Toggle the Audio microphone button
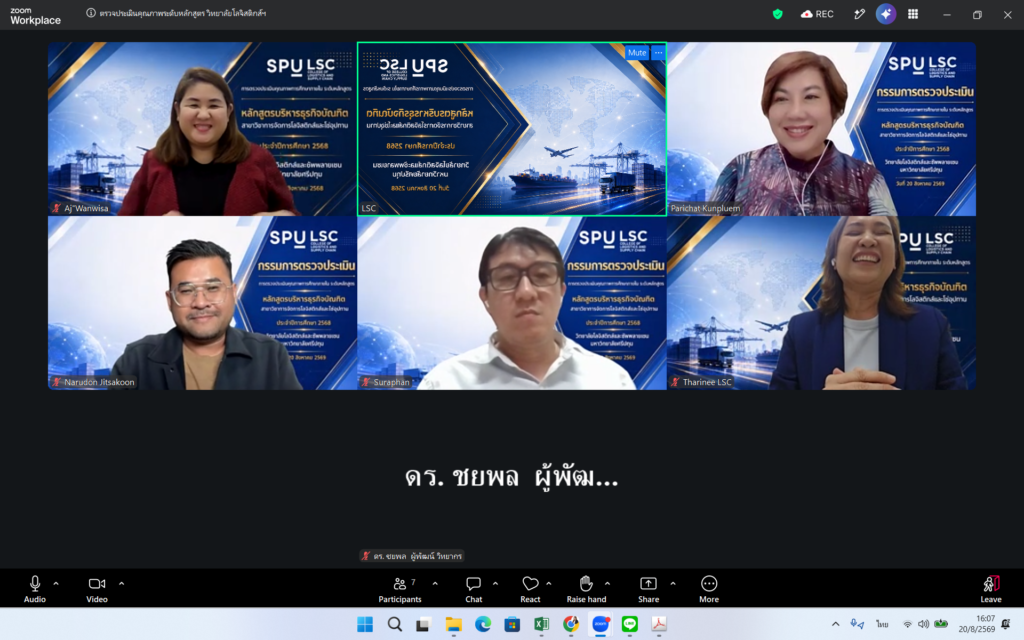The height and width of the screenshot is (640, 1024). coord(35,588)
